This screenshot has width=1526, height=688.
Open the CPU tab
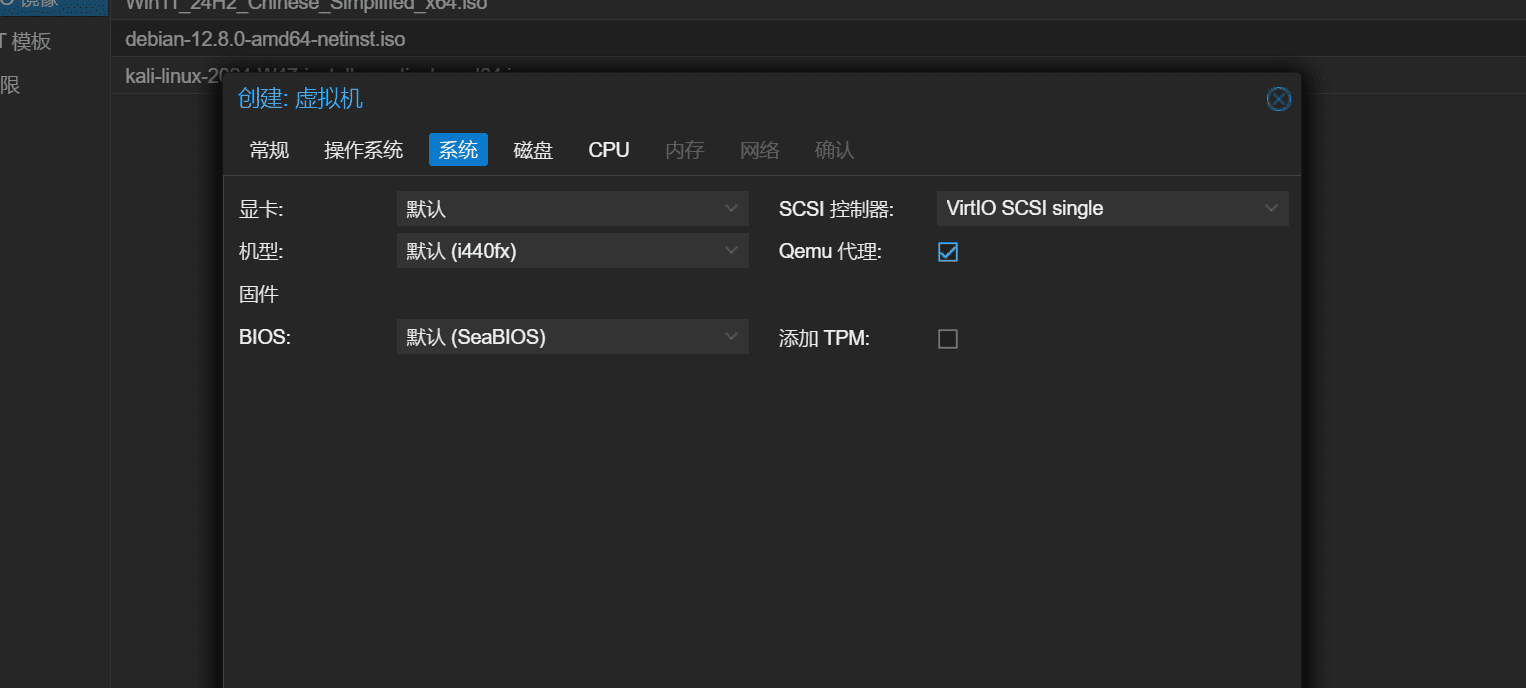coord(609,150)
